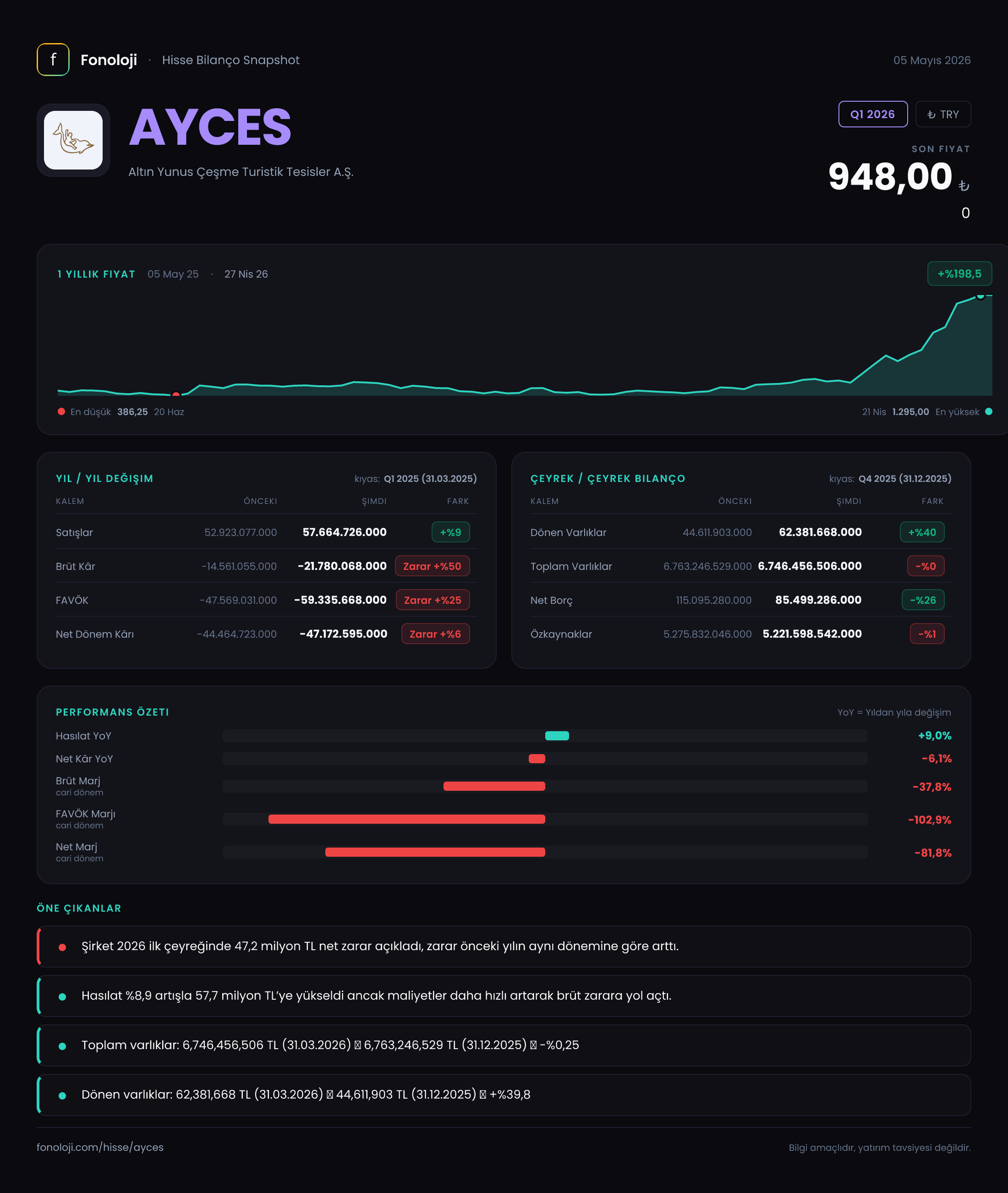Click the 'PERFORMANS ÖZETİ' heading
This screenshot has height=1193, width=1008.
(x=113, y=712)
